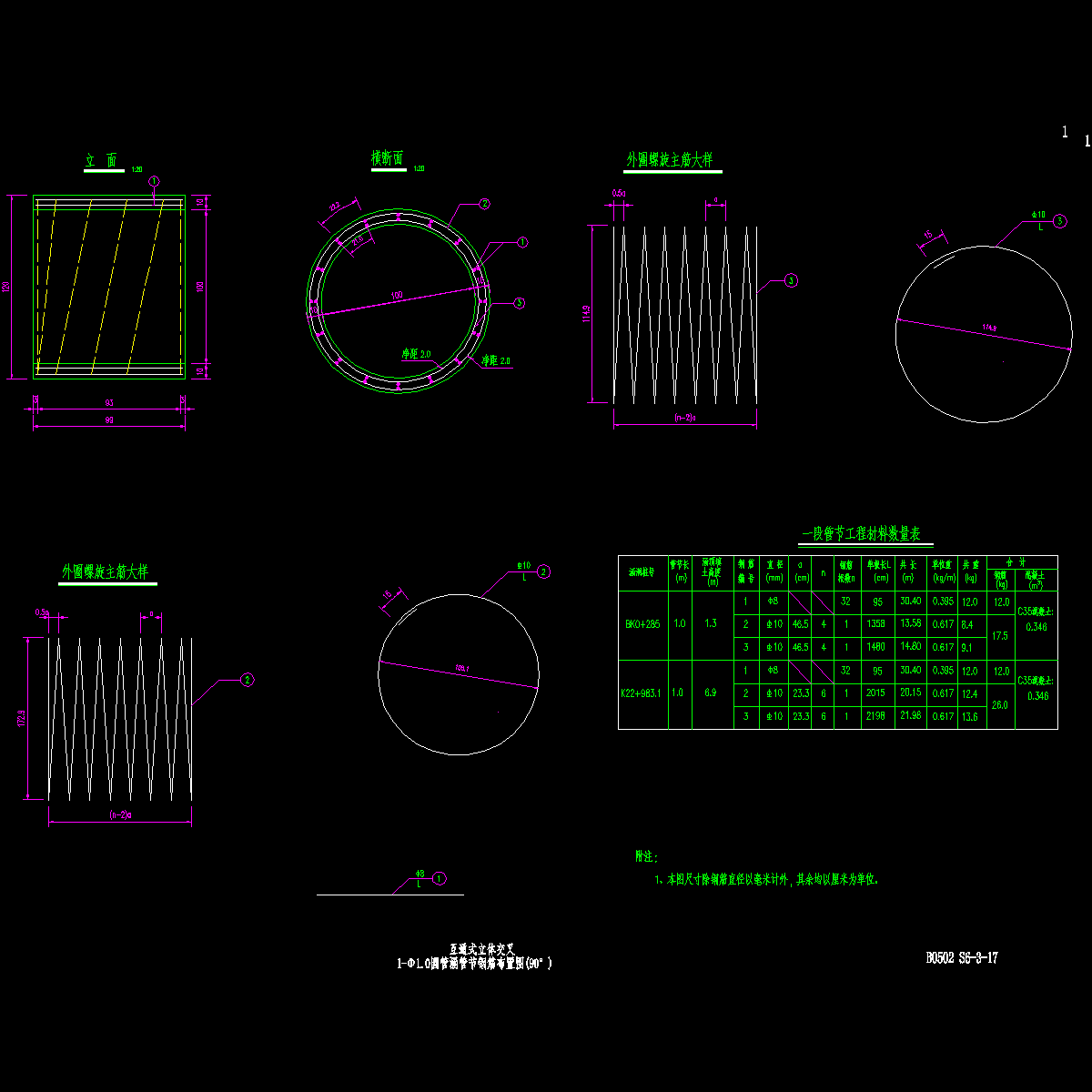1092x1092 pixels.
Task: Click the BK0+285 cell in the table
Action: tap(642, 625)
